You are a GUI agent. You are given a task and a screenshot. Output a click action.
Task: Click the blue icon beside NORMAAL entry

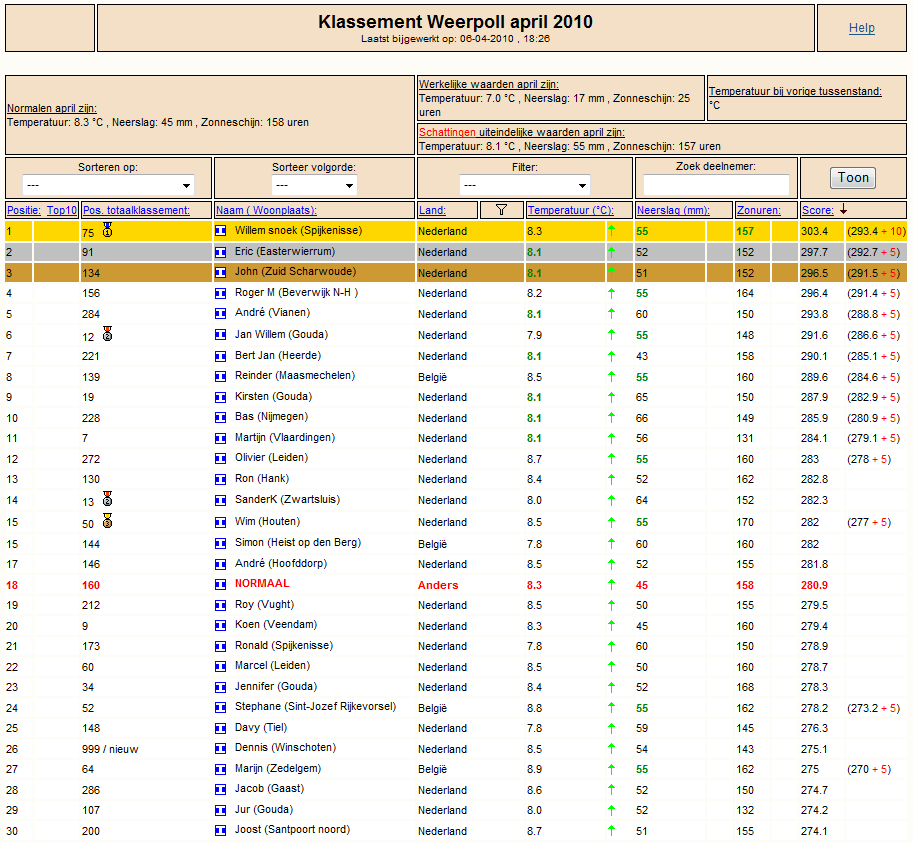coord(221,585)
